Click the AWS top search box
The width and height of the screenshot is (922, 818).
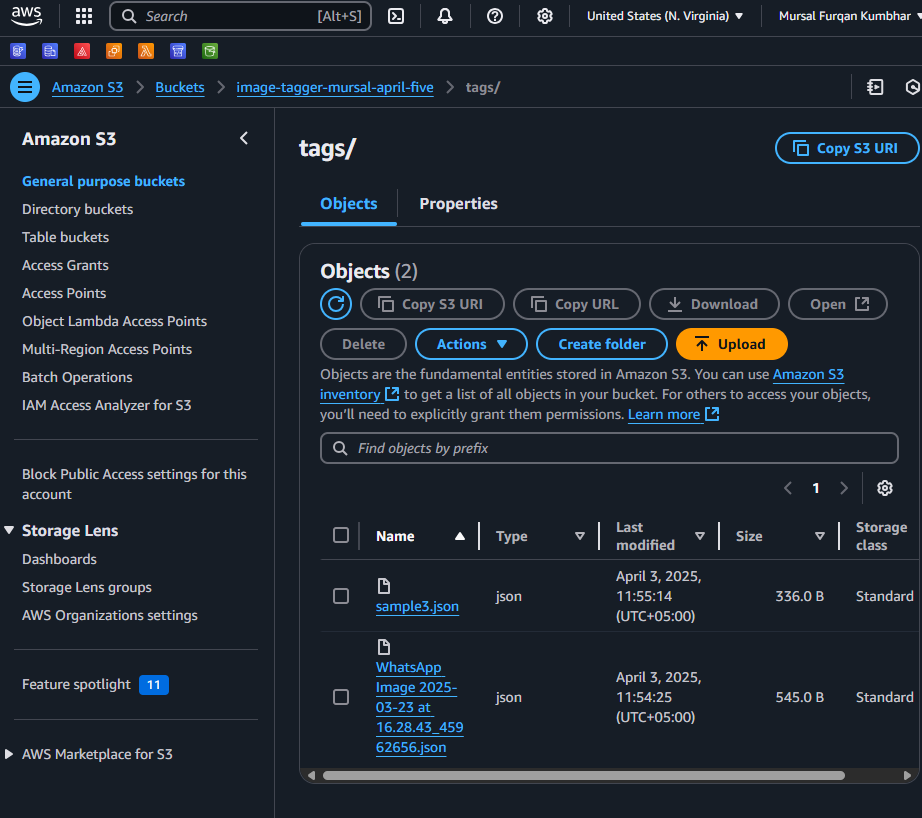240,16
